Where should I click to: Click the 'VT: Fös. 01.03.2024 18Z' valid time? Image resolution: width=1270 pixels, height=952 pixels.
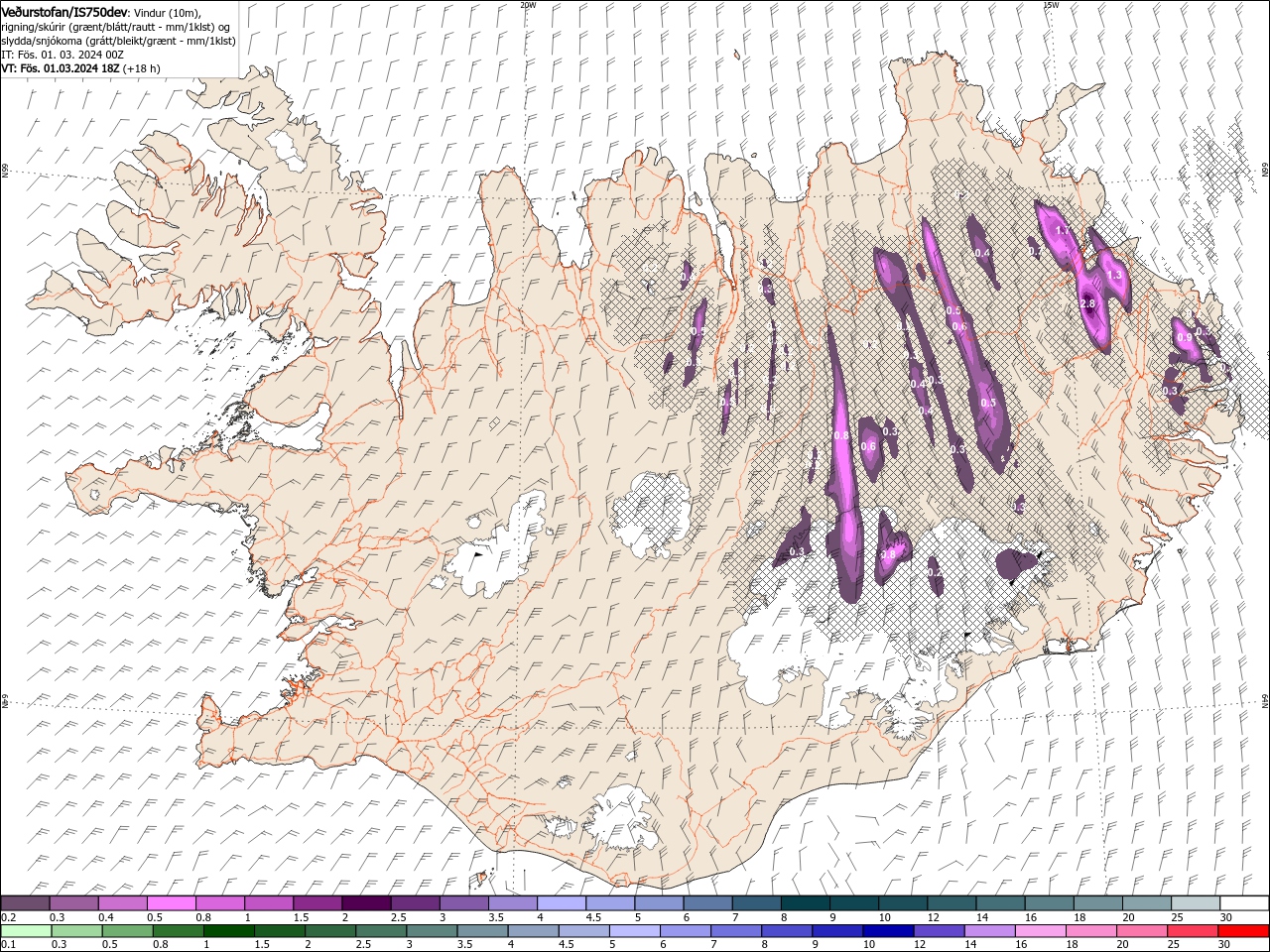pyautogui.click(x=60, y=68)
